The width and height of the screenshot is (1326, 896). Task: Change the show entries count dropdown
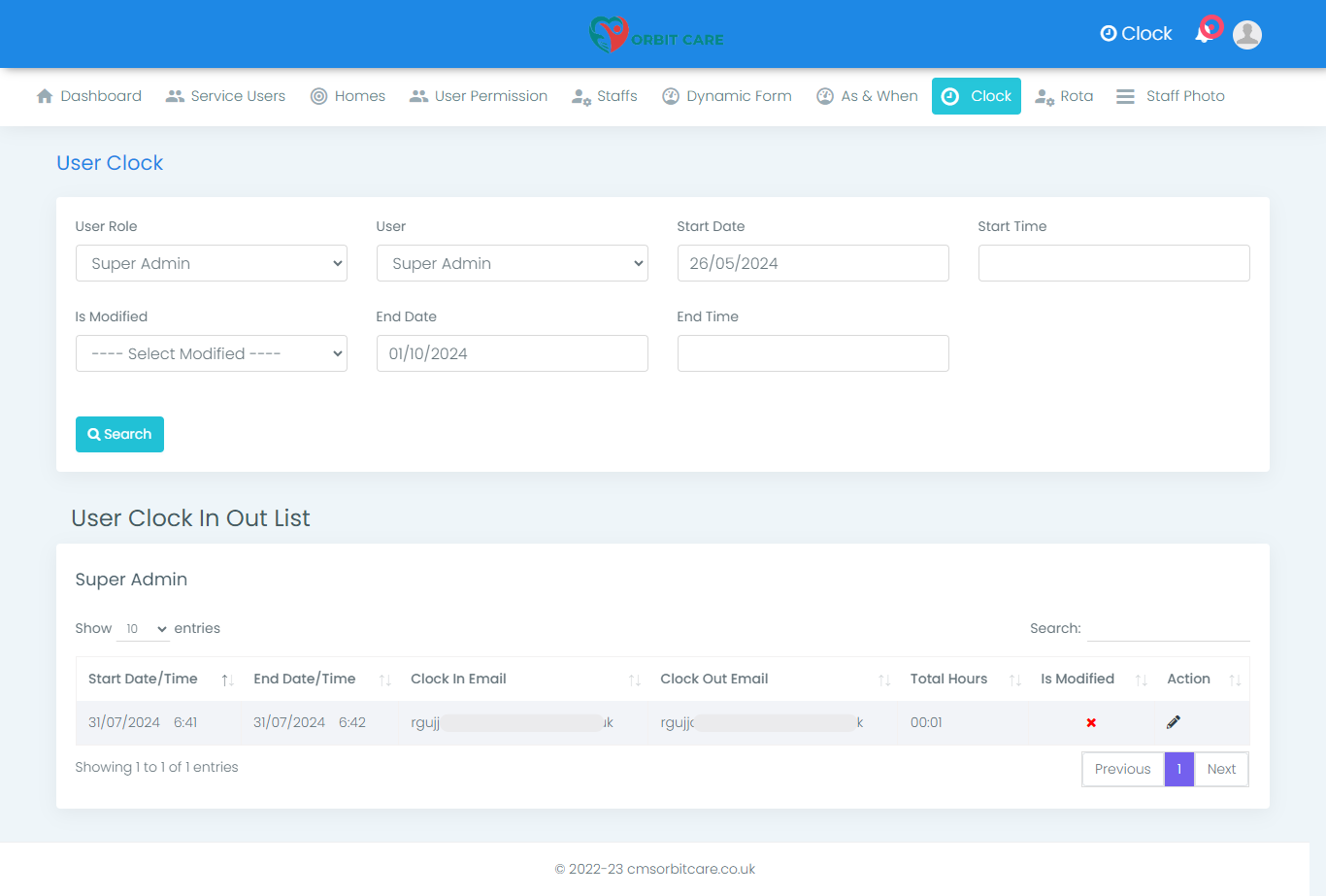coord(143,629)
